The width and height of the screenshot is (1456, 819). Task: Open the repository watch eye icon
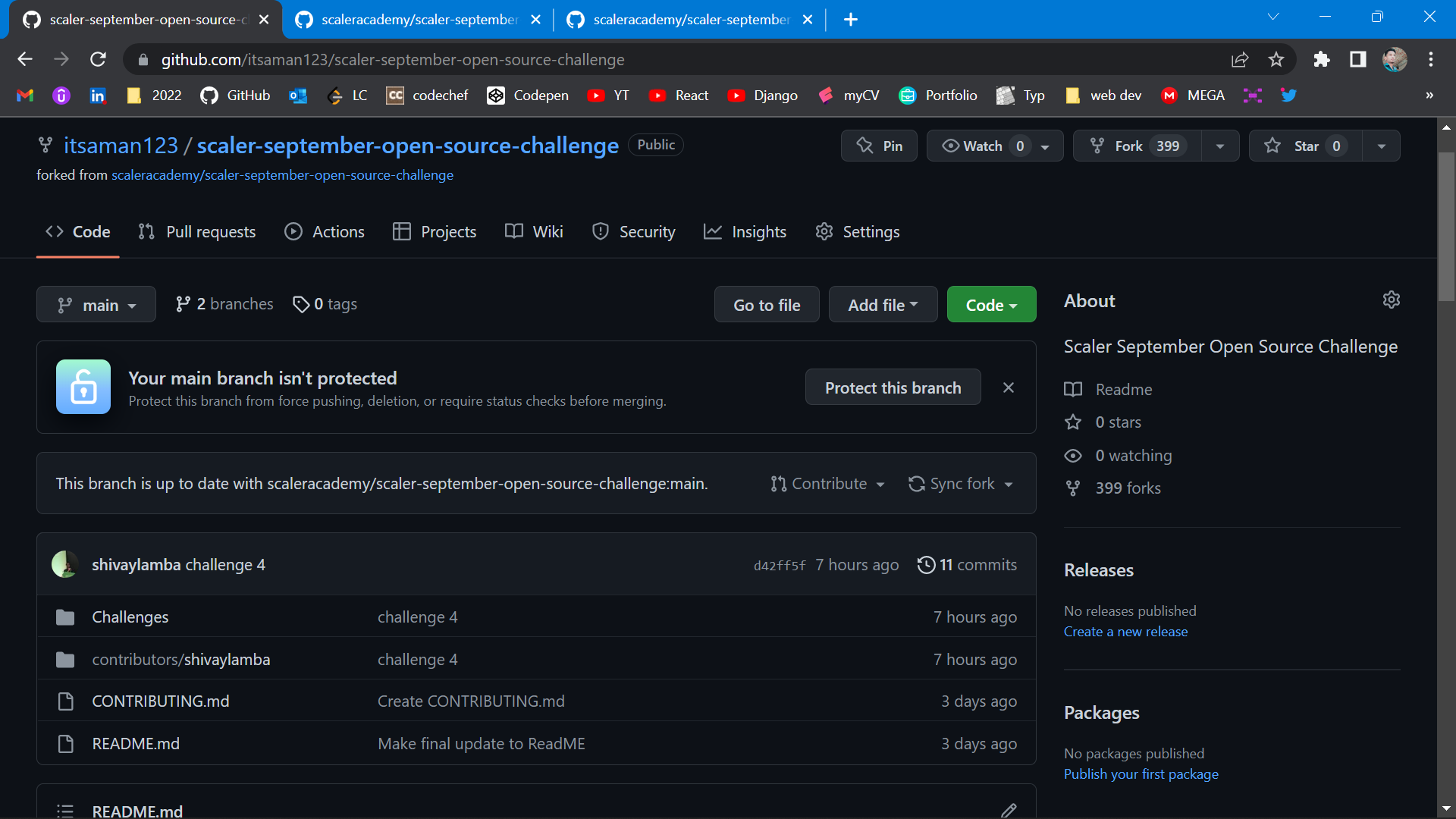[x=950, y=146]
